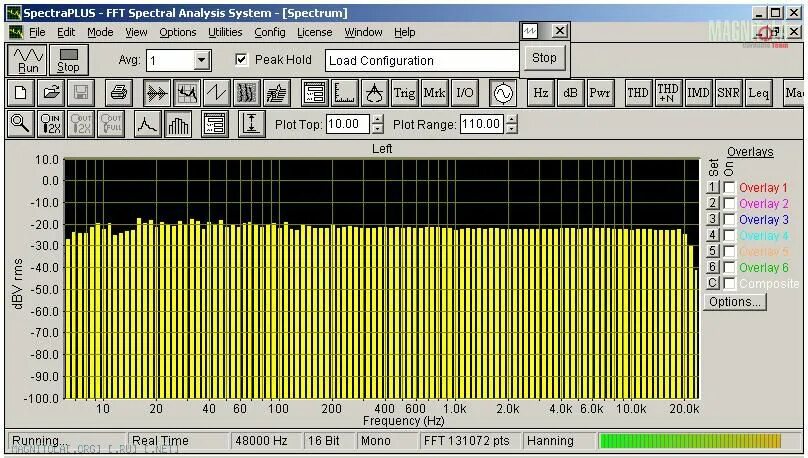Viewport: 808px width, 458px height.
Task: Switch to line plot display
Action: [x=147, y=124]
